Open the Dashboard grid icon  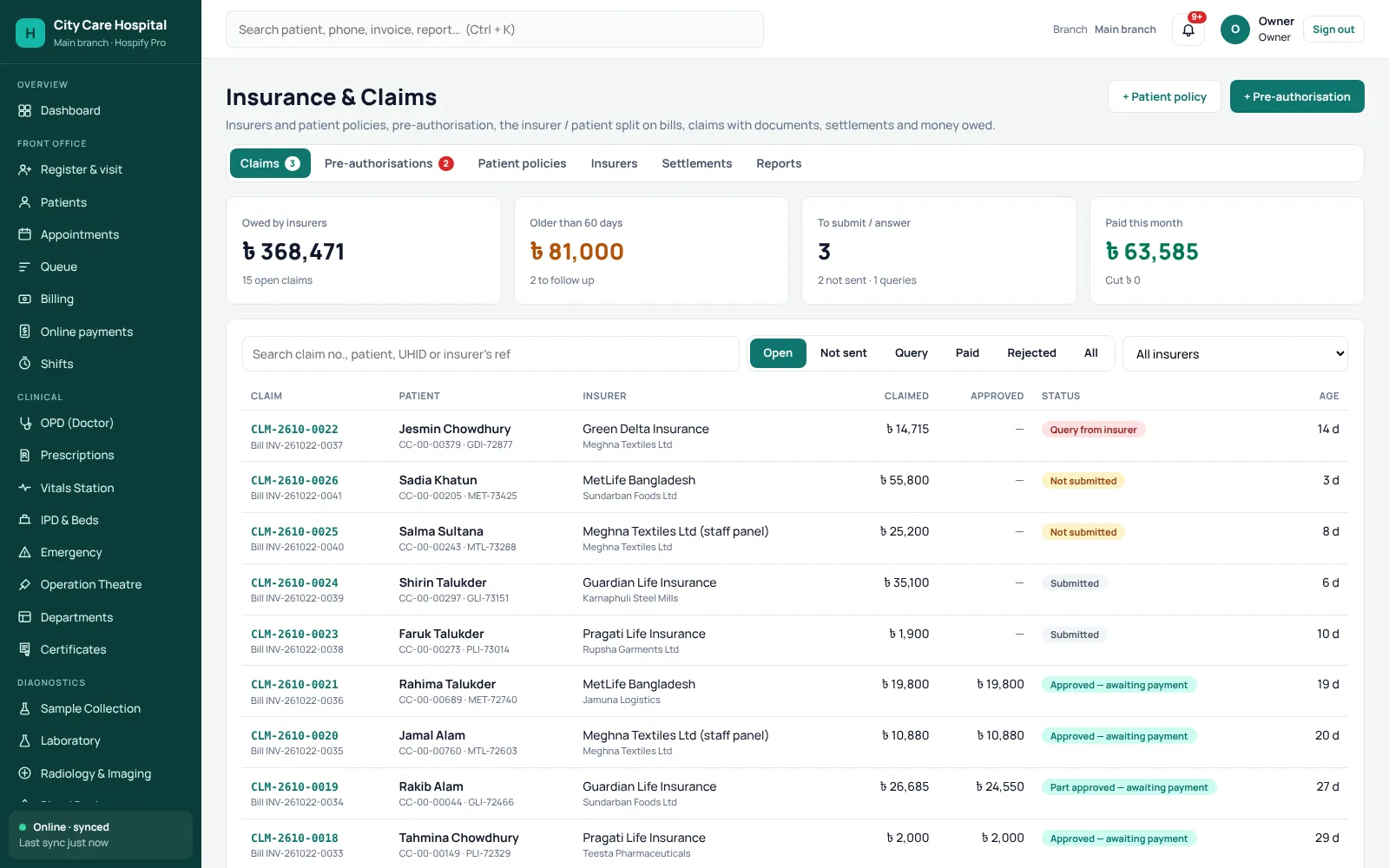(24, 111)
